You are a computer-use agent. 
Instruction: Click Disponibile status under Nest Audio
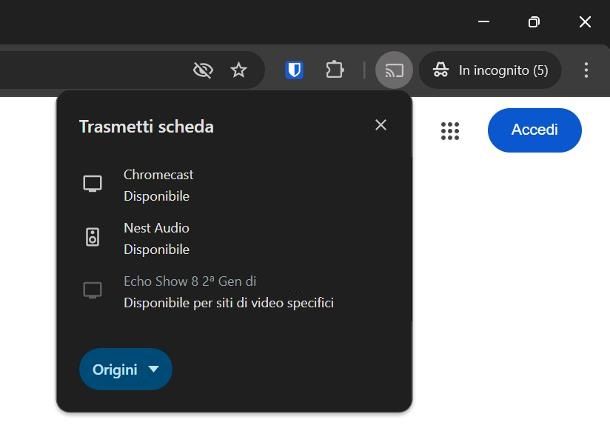coord(156,250)
